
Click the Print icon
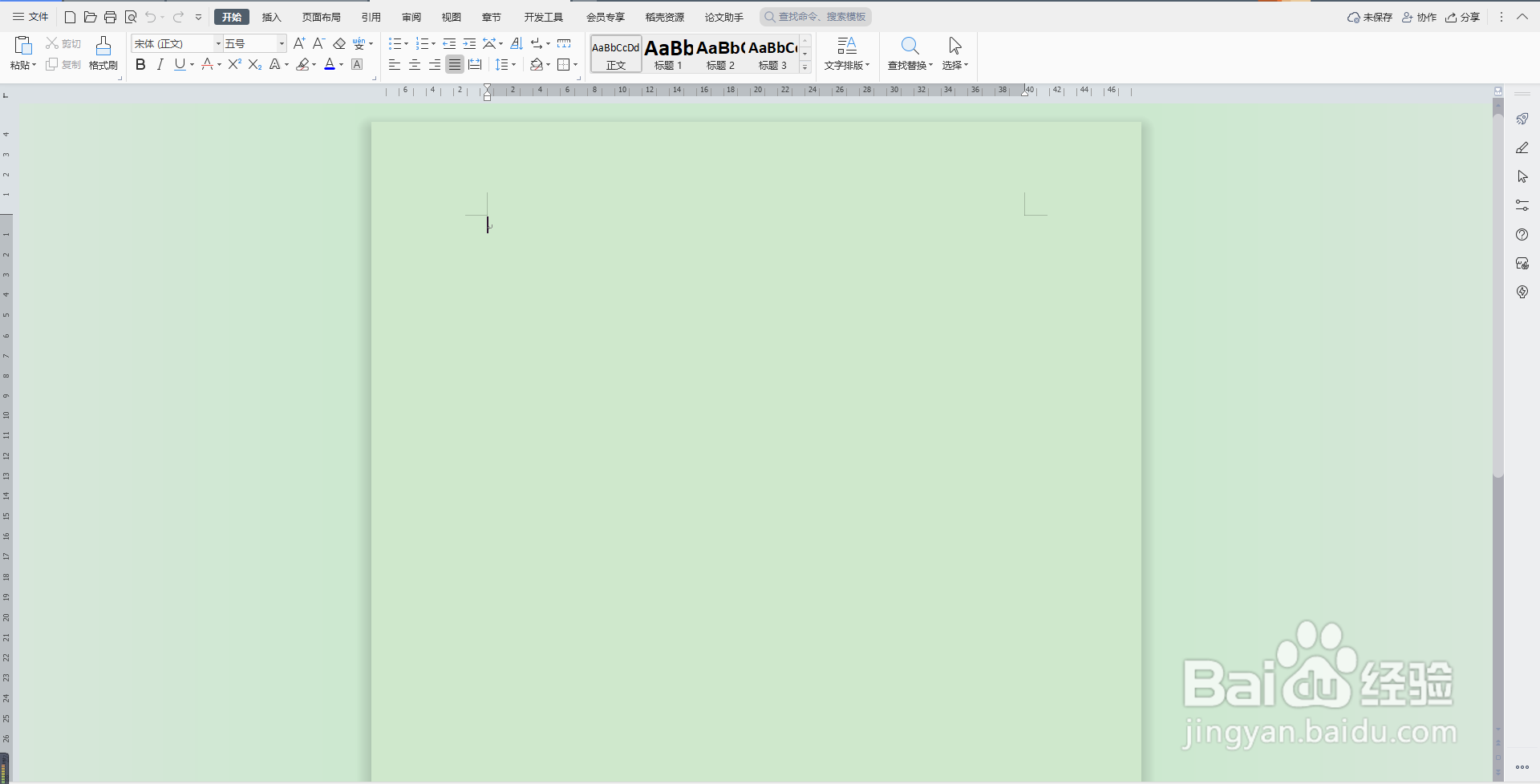111,17
